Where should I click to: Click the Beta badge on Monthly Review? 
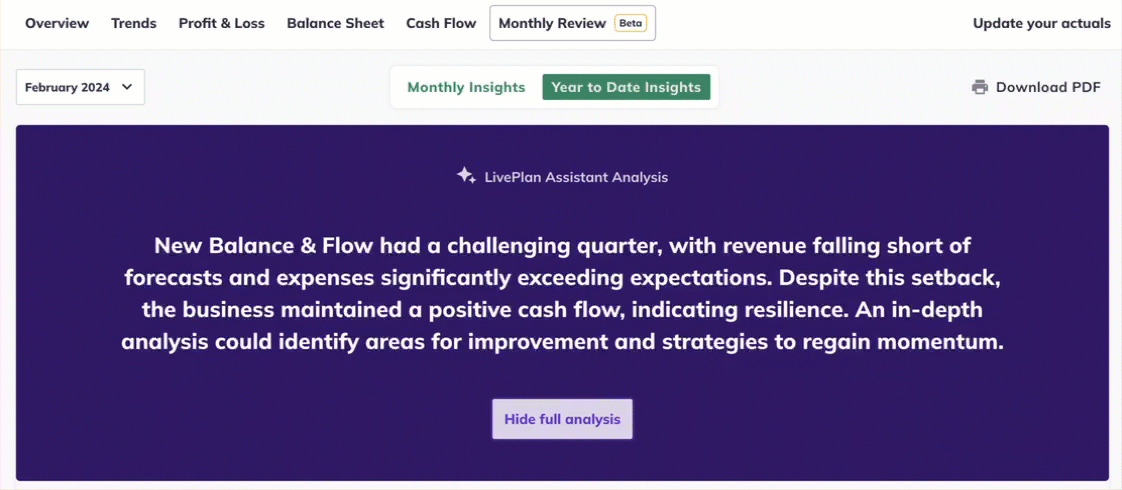(x=630, y=23)
